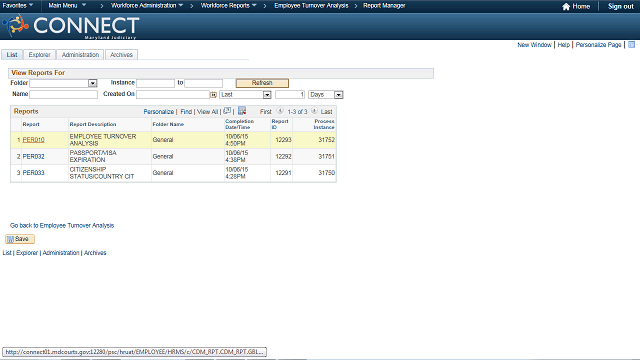The image size is (640, 360).
Task: Select Report Manager breadcrumb
Action: pyautogui.click(x=384, y=5)
